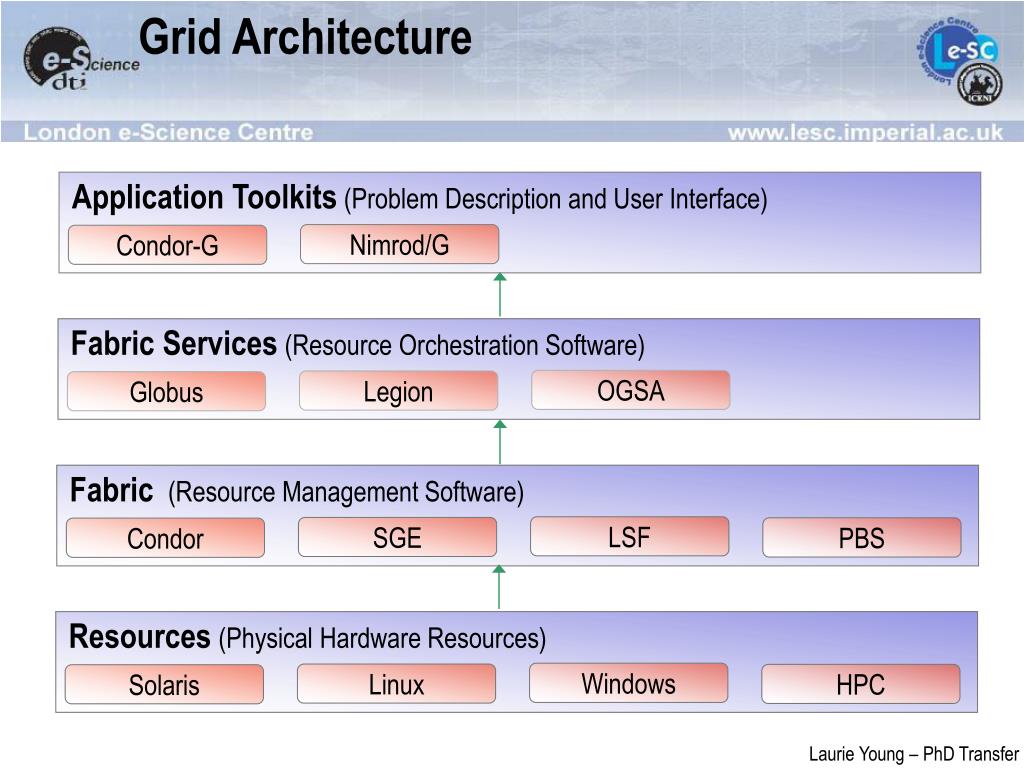
Task: Click '(Resource Orchestration Software)' text
Action: tap(465, 345)
